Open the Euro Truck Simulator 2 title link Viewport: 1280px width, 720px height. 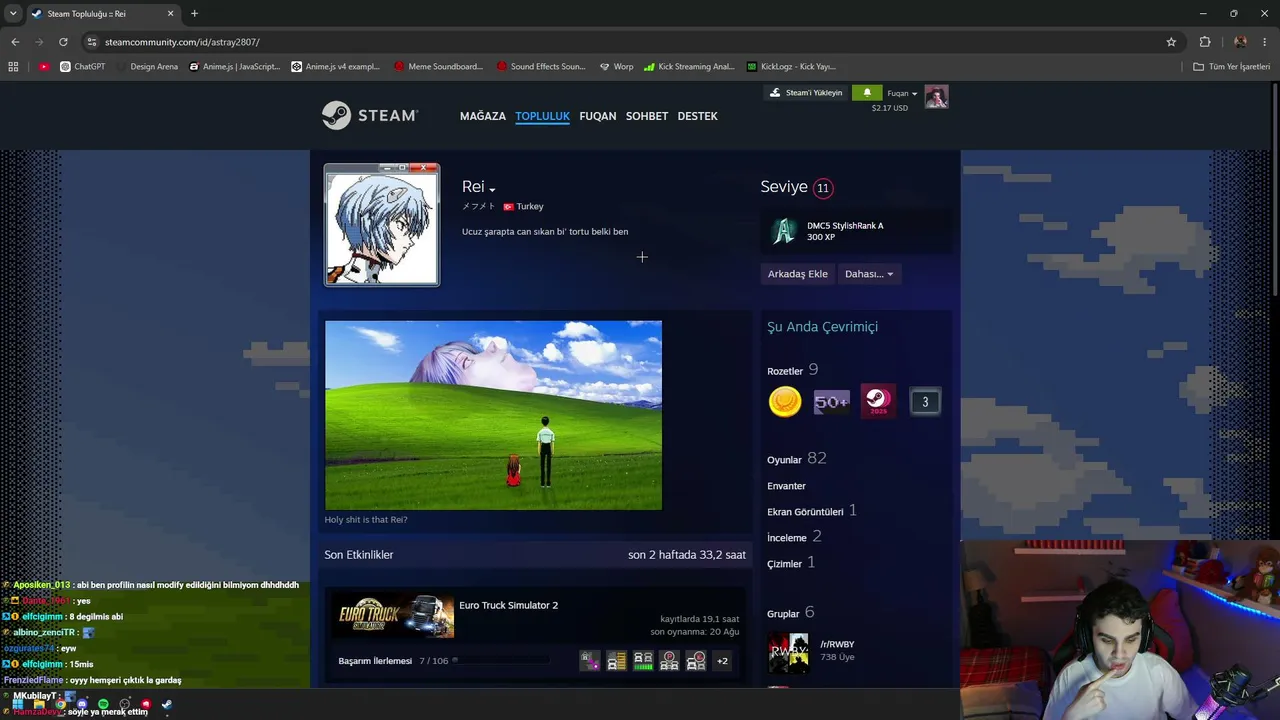point(508,605)
